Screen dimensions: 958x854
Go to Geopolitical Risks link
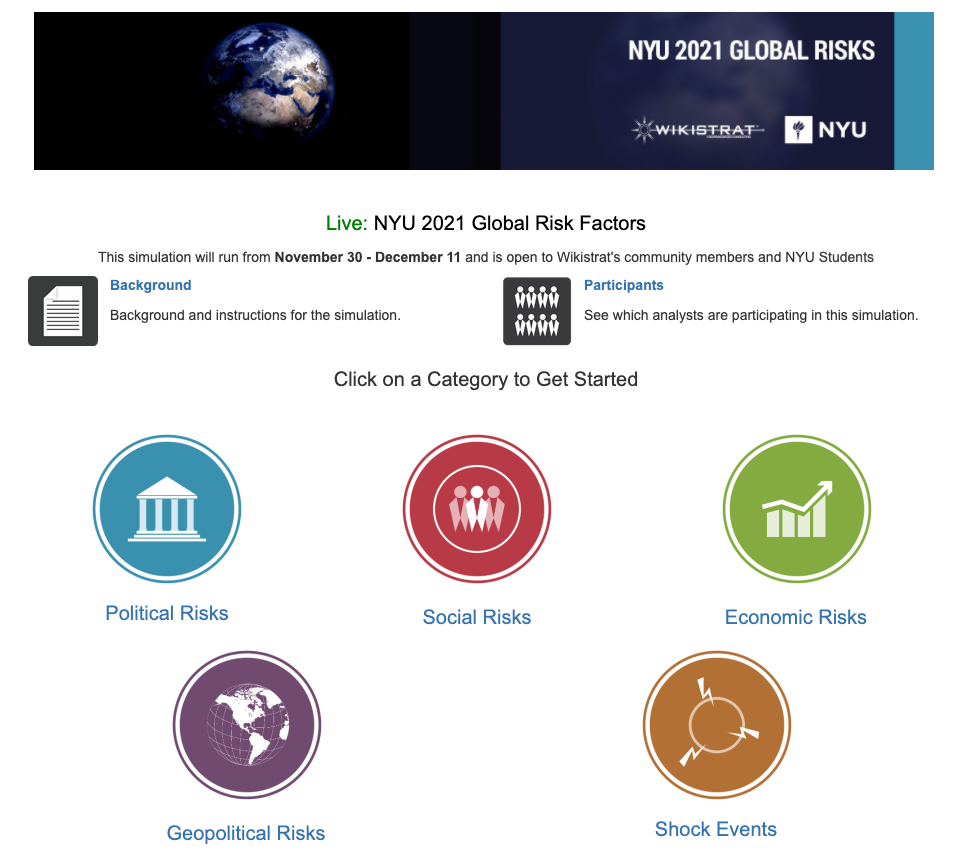(246, 833)
